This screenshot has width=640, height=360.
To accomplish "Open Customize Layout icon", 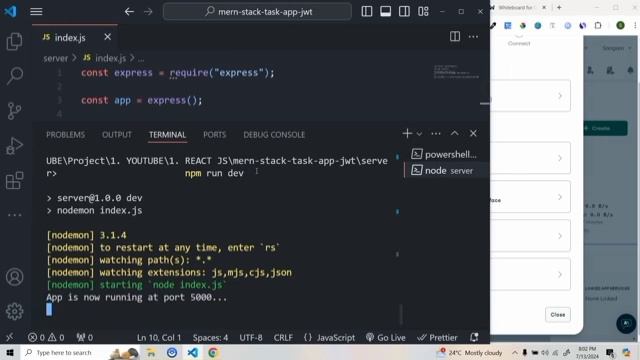I will (423, 11).
